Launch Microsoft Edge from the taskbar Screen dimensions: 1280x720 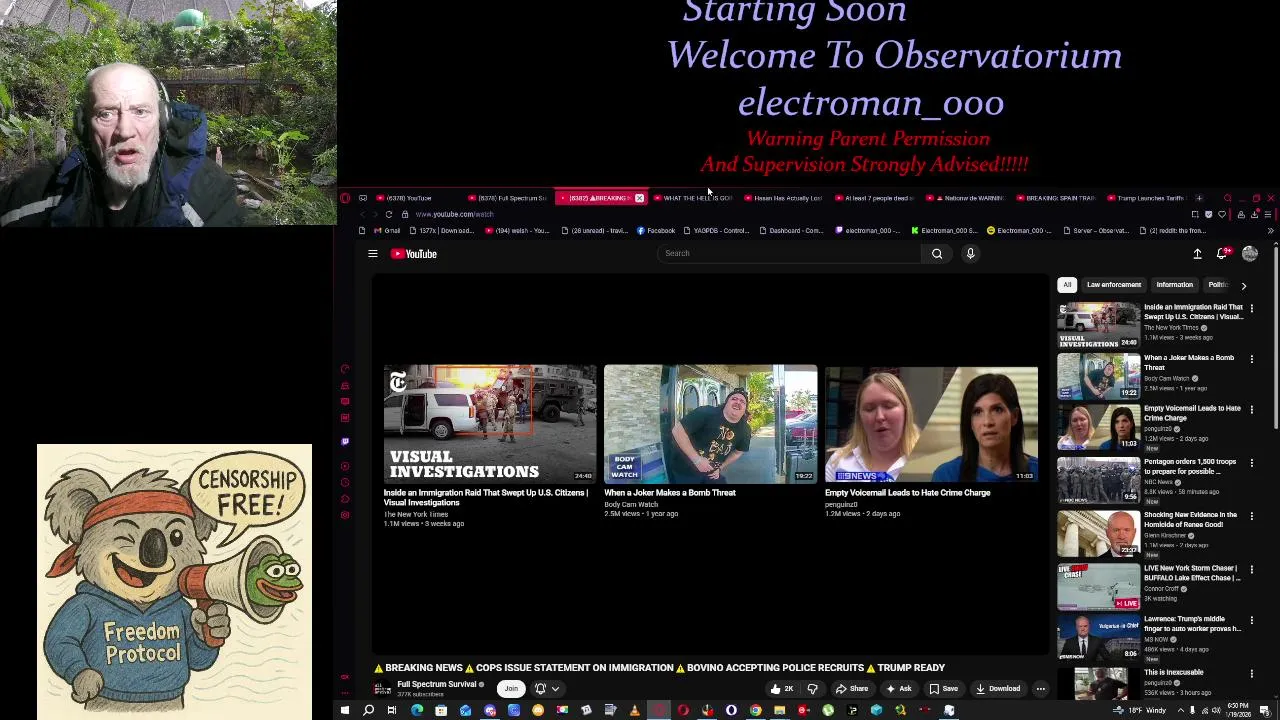417,711
